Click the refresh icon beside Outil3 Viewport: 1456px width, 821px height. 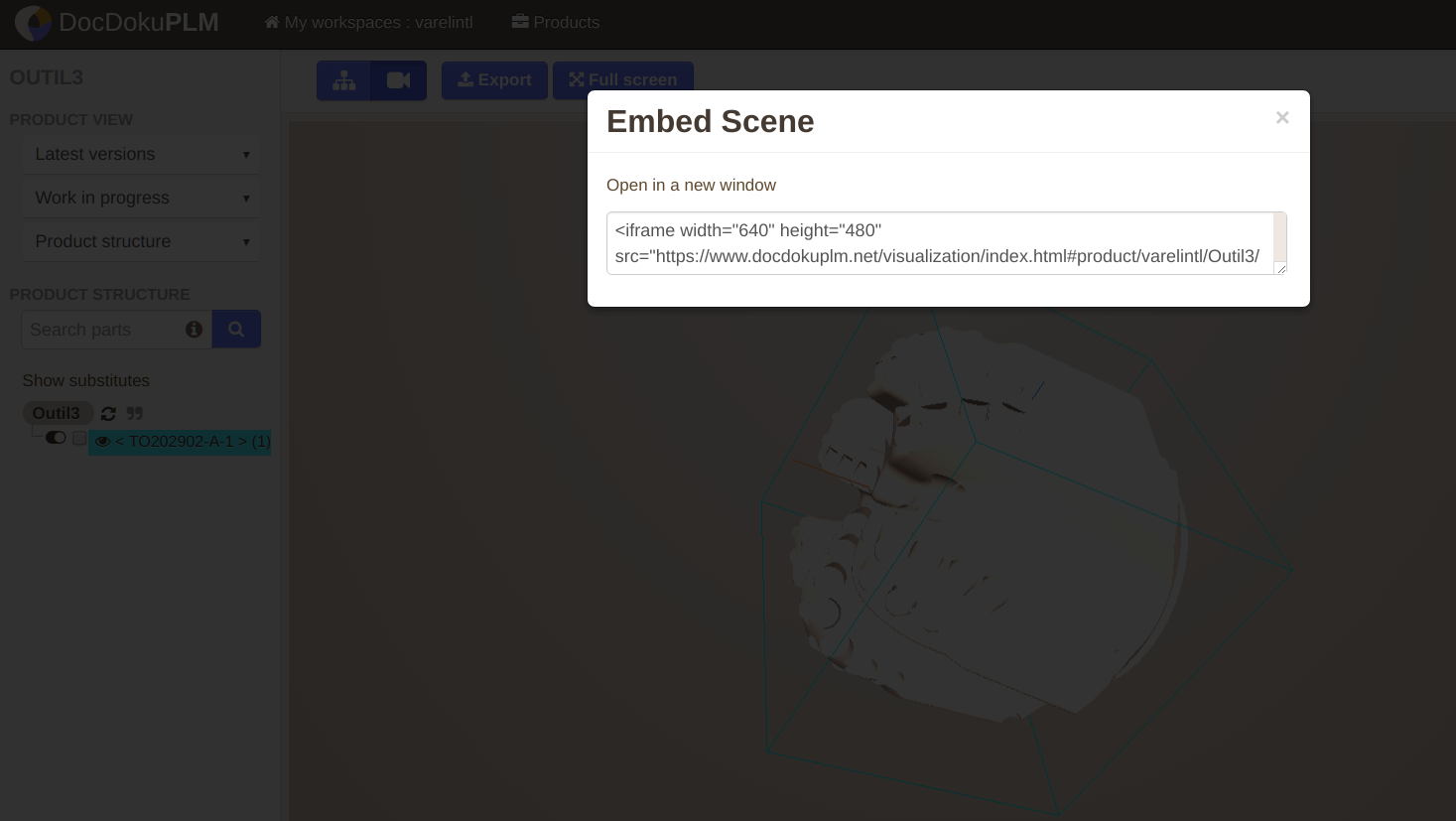[x=108, y=414]
